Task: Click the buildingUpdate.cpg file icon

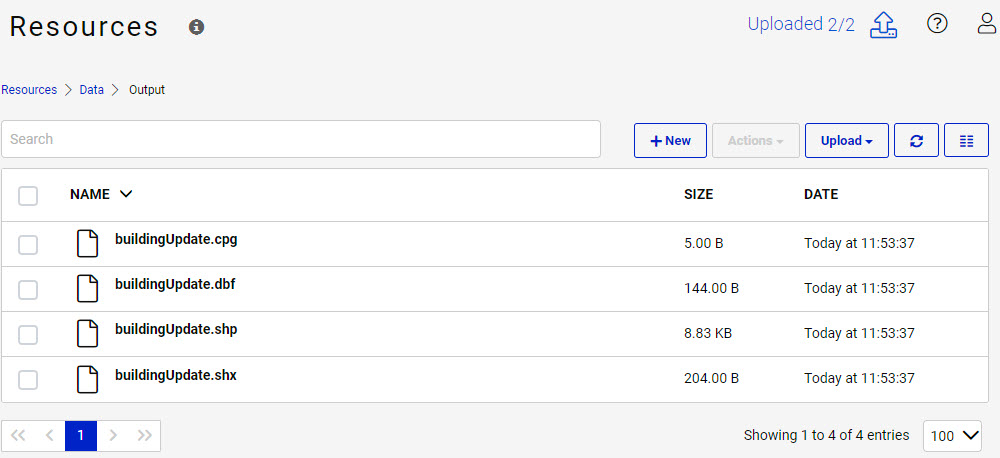Action: click(x=89, y=244)
